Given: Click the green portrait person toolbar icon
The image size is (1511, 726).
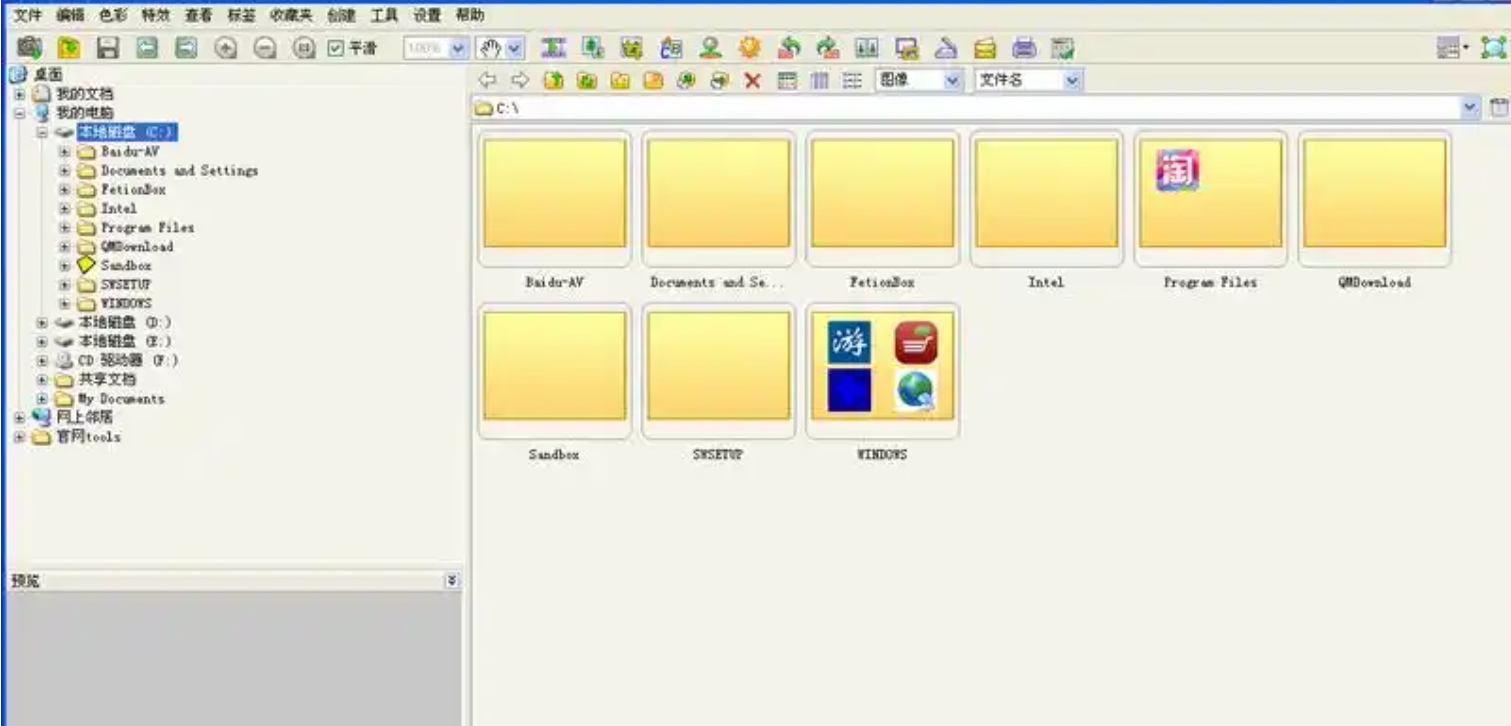Looking at the screenshot, I should pos(710,47).
